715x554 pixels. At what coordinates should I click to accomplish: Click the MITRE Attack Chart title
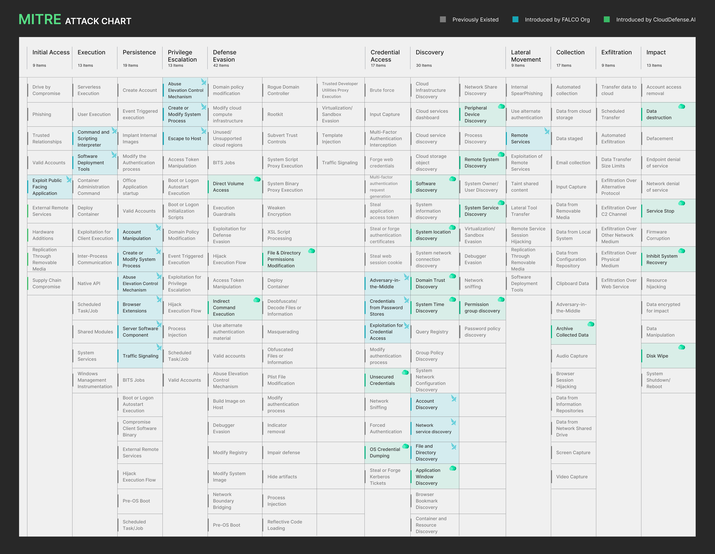(x=66, y=19)
